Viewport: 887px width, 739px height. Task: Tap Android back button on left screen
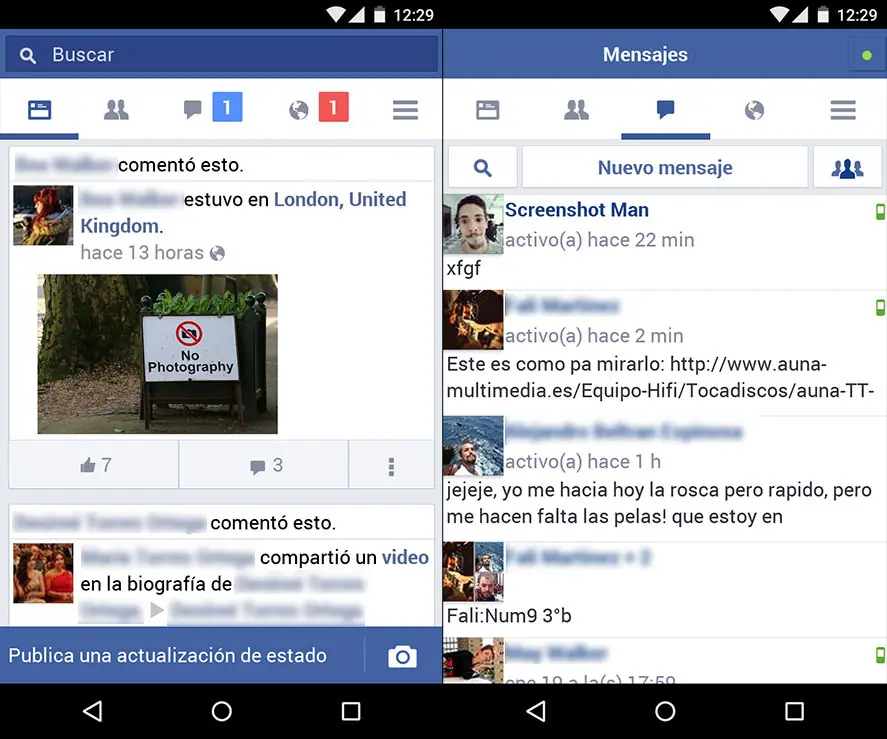(93, 711)
